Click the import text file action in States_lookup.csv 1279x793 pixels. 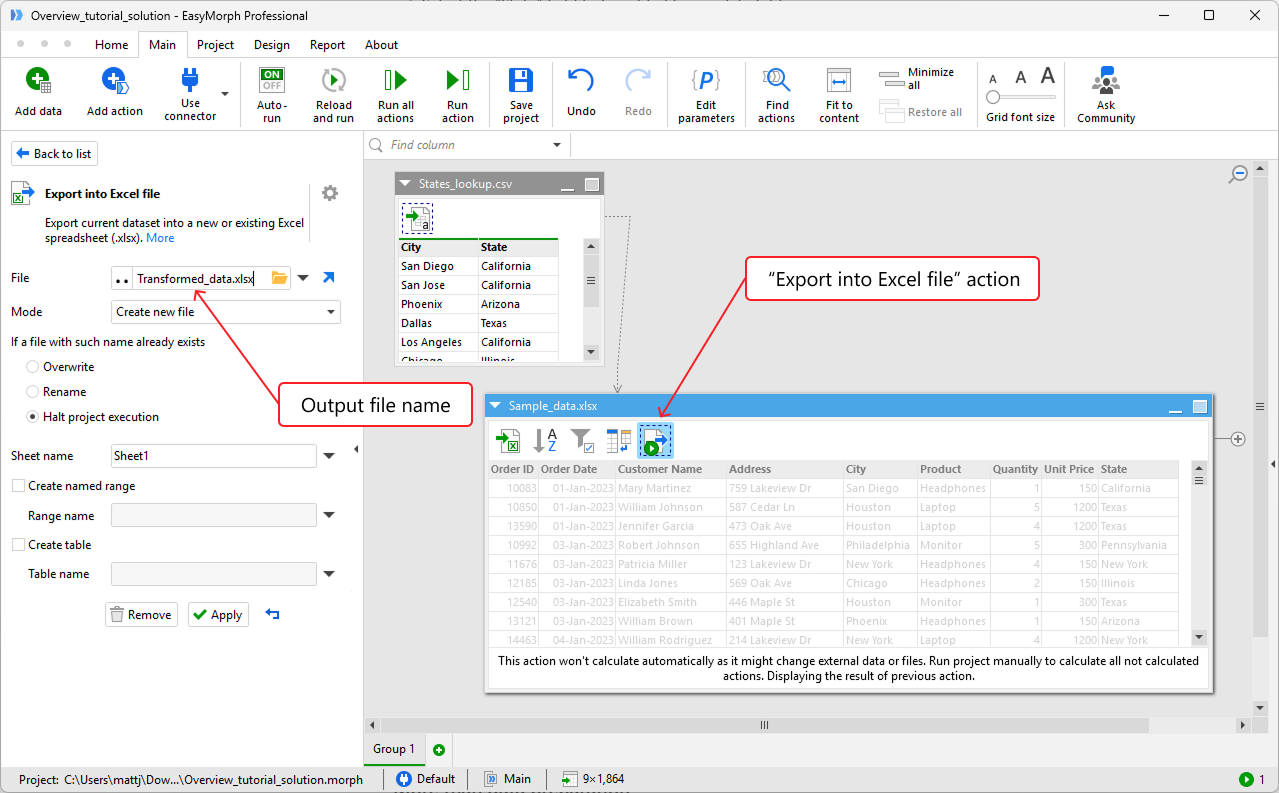point(417,218)
